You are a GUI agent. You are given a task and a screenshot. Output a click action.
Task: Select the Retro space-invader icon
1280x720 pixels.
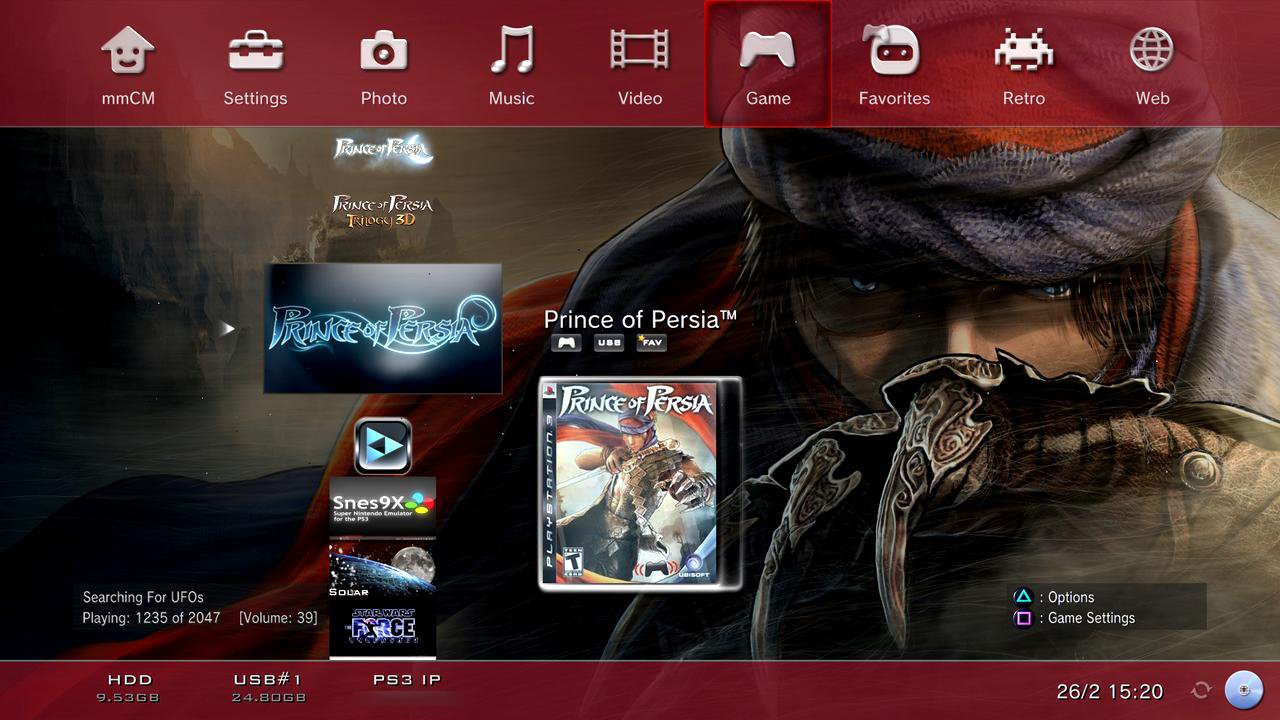coord(1024,50)
